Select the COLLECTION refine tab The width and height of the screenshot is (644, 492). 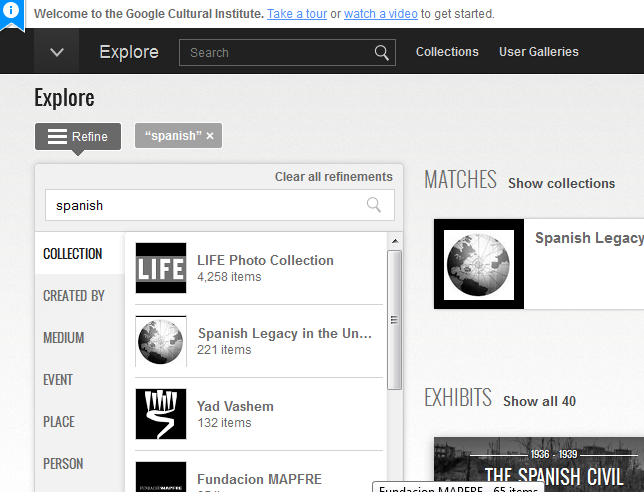[80, 253]
